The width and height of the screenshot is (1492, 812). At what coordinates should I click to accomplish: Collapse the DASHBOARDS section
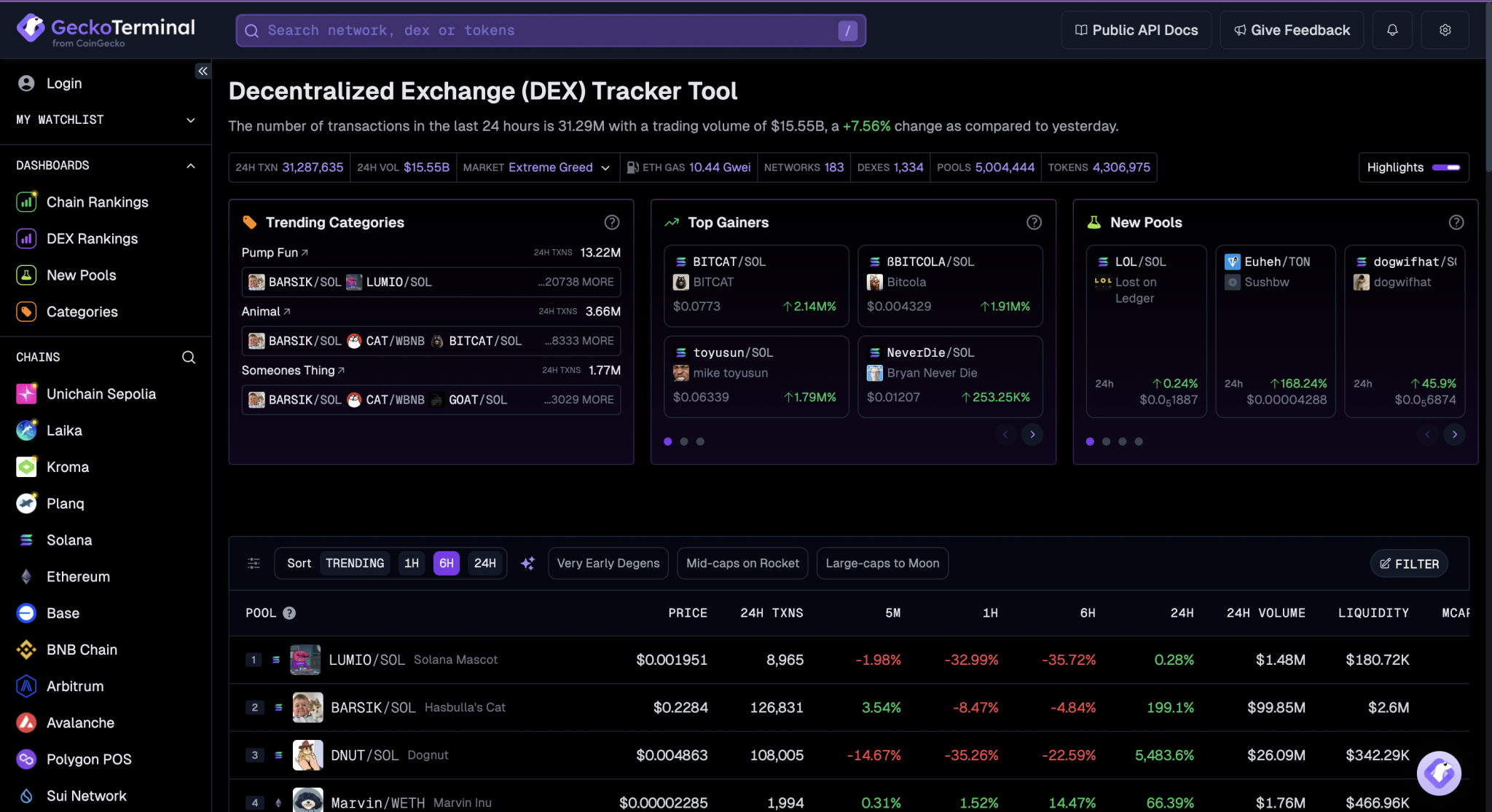(x=191, y=166)
